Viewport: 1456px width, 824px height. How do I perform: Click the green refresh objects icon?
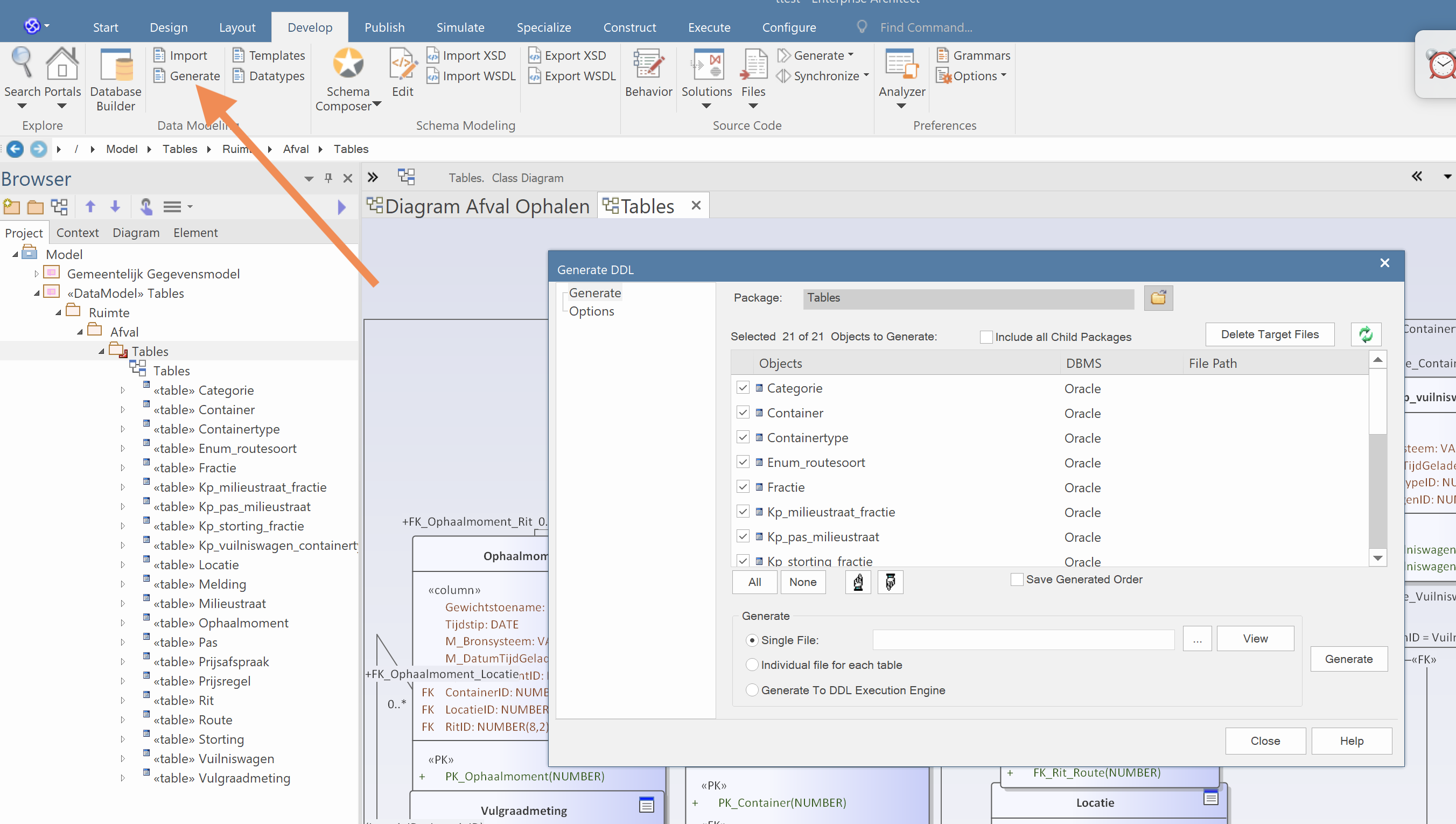coord(1366,334)
